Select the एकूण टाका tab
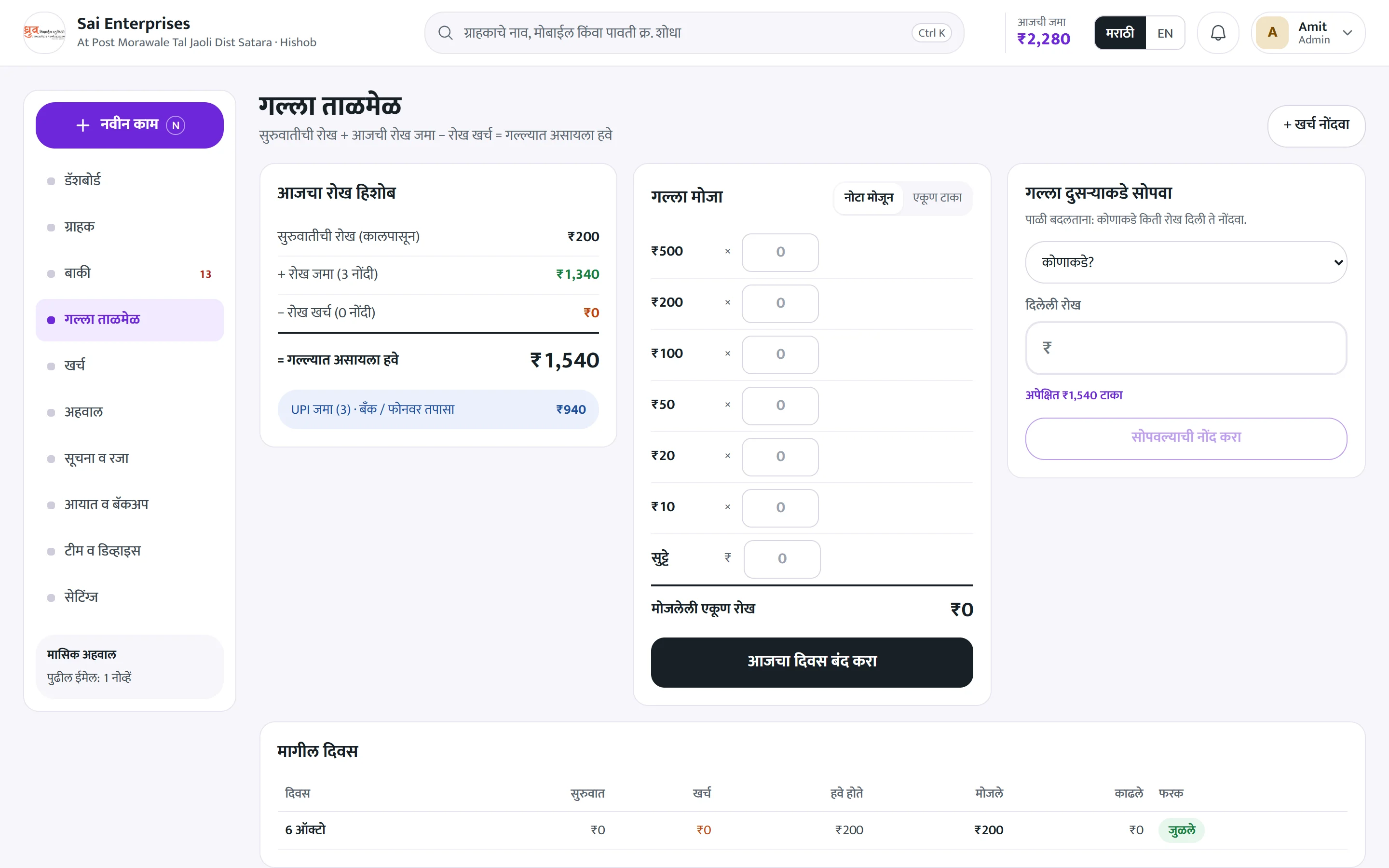The image size is (1389, 868). tap(937, 198)
